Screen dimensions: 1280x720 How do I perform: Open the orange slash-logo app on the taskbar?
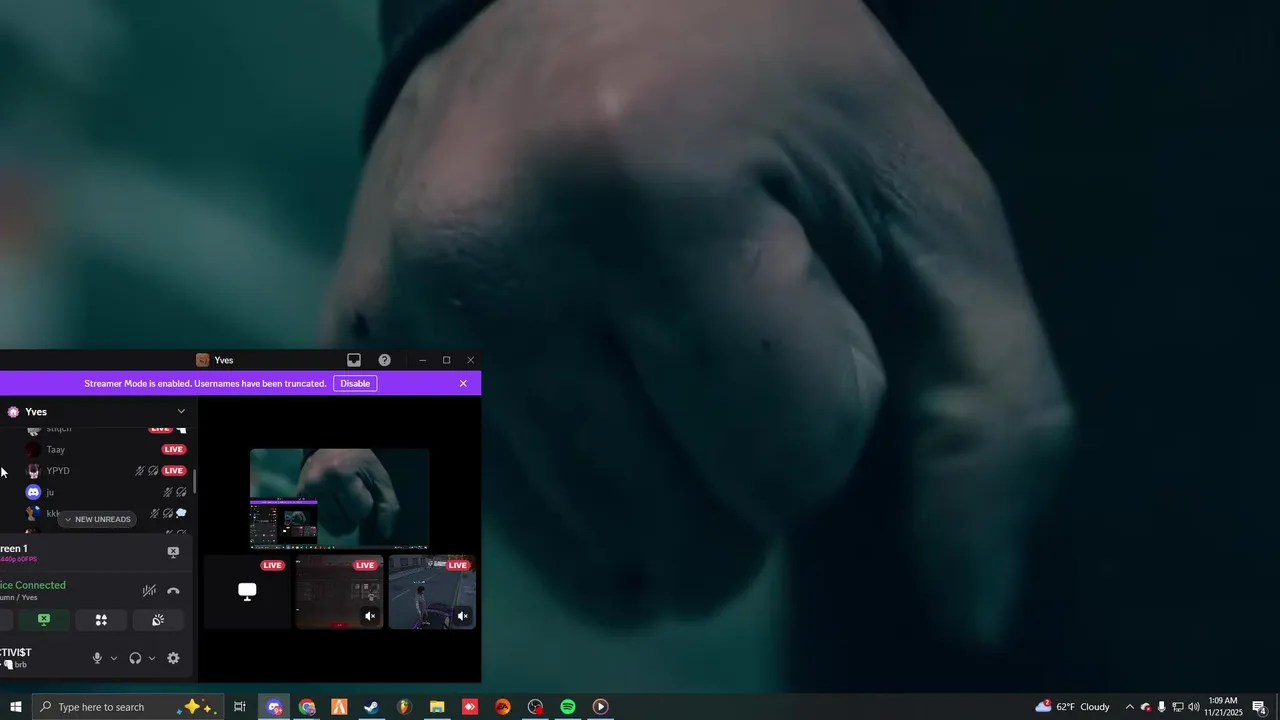tap(339, 707)
